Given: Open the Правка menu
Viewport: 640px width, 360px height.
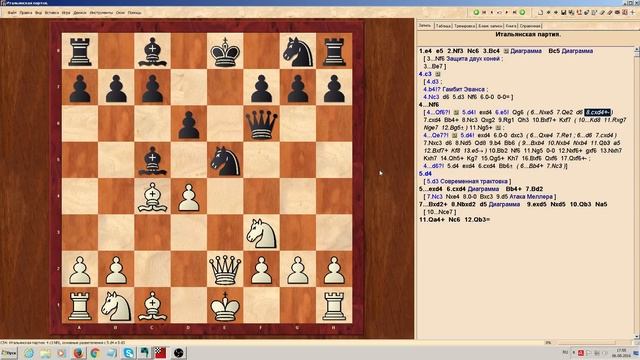Looking at the screenshot, I should (x=26, y=13).
